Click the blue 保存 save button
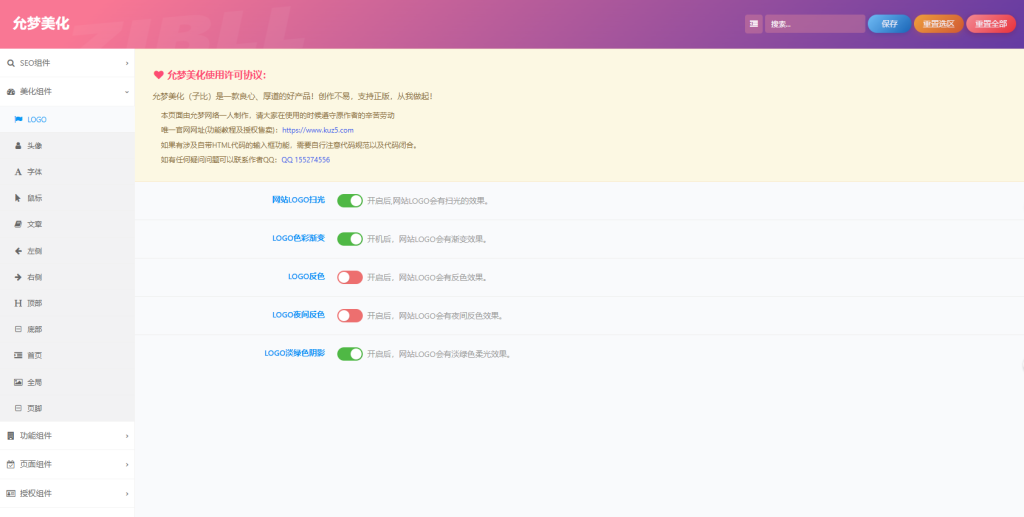Screen dimensions: 1024x517 tap(889, 24)
